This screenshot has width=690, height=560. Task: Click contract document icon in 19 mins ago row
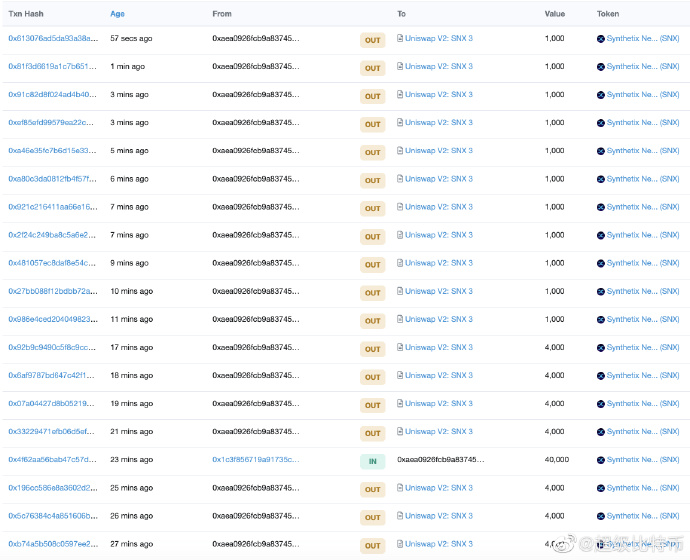click(x=400, y=404)
